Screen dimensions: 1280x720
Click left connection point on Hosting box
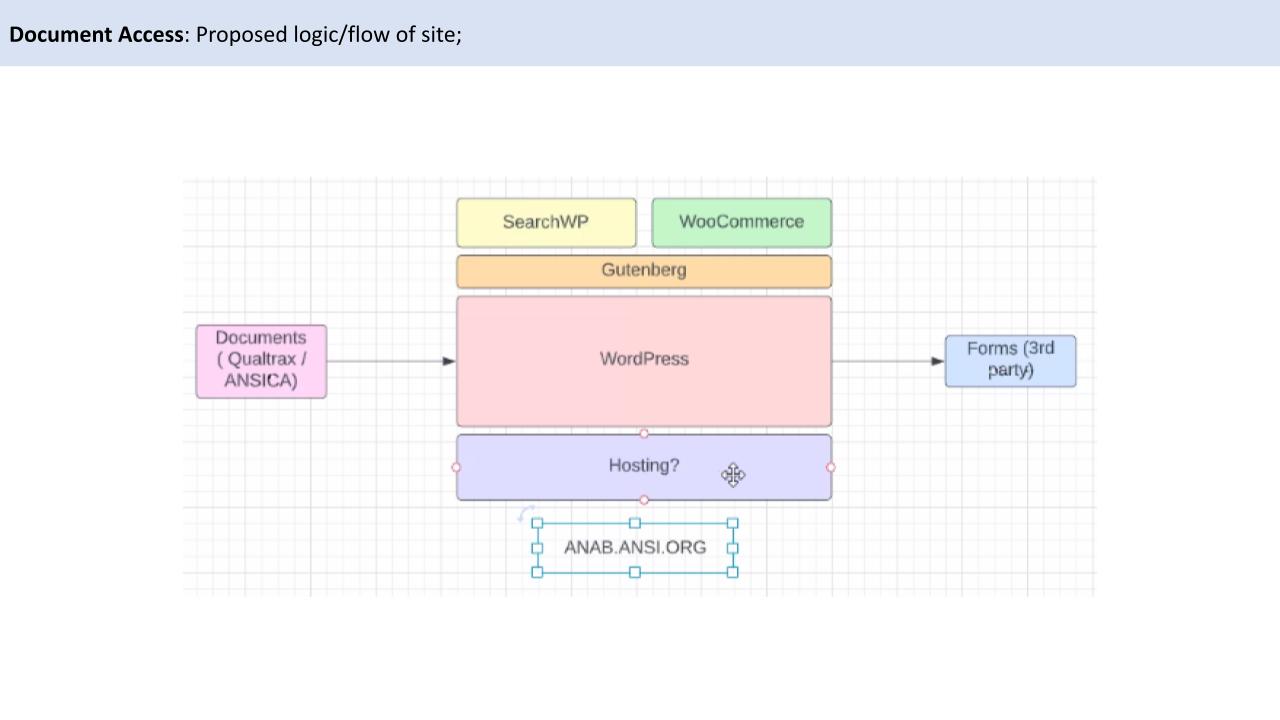point(457,467)
